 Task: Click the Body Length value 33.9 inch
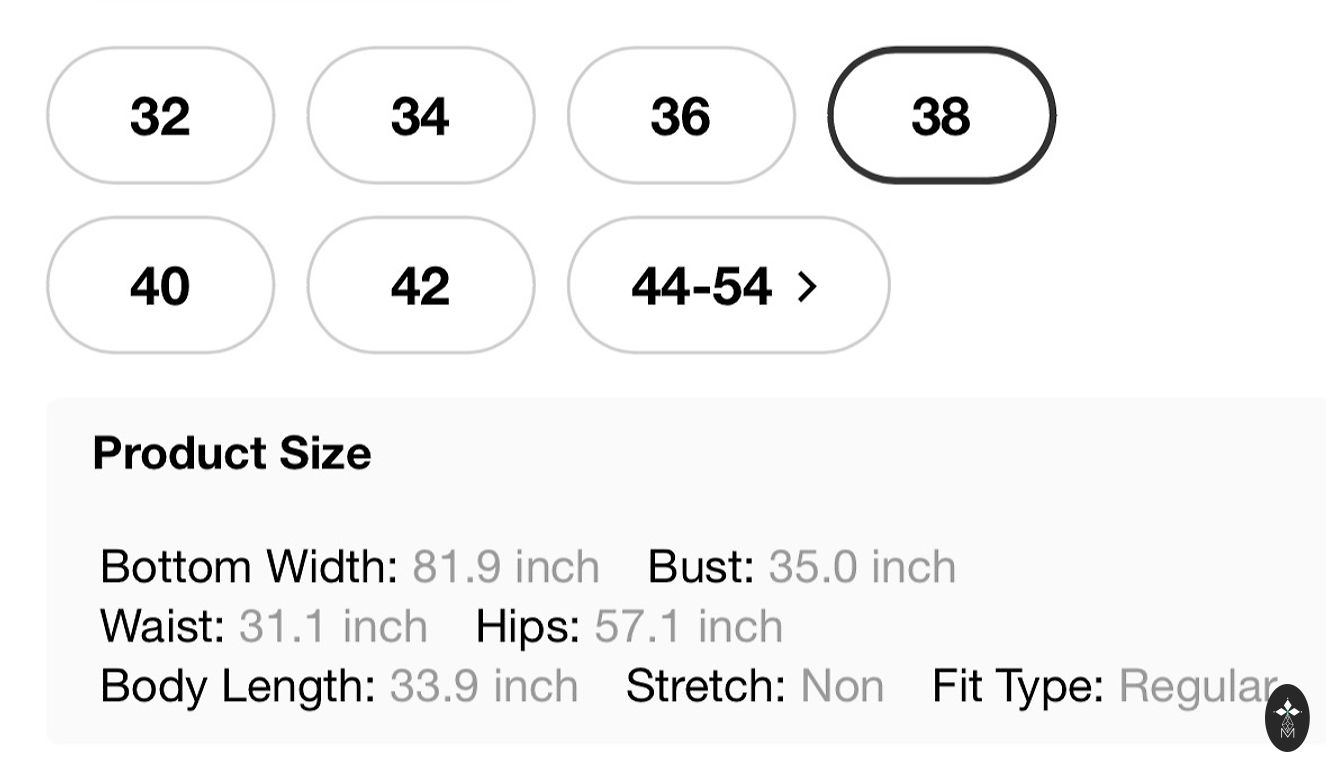(x=483, y=687)
